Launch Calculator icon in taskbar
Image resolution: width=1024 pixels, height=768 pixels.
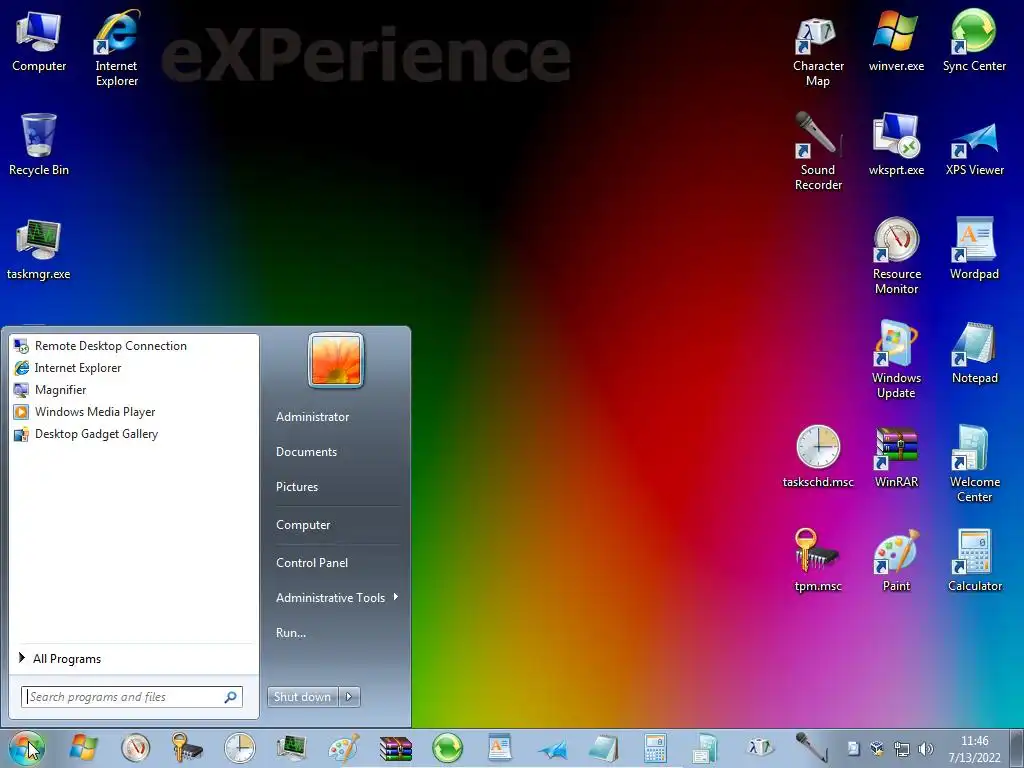(x=655, y=748)
